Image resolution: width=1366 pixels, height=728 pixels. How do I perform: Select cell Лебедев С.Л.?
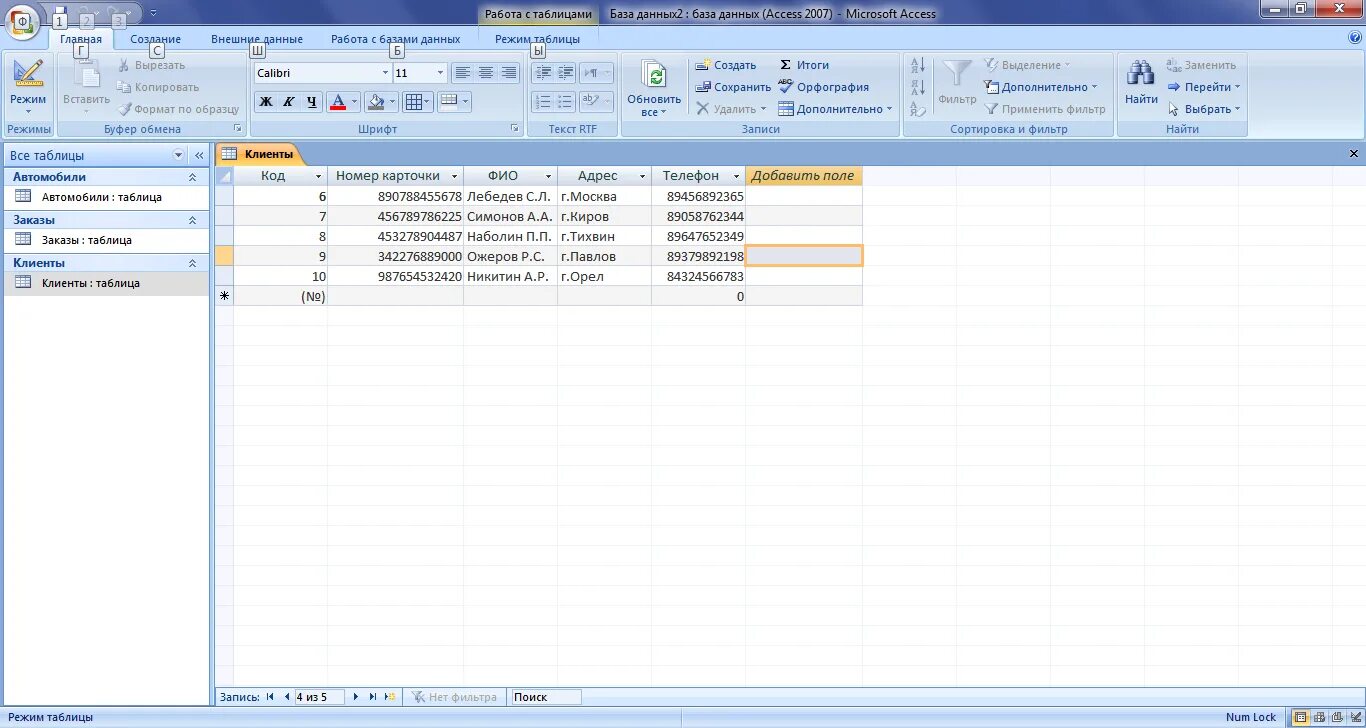510,197
